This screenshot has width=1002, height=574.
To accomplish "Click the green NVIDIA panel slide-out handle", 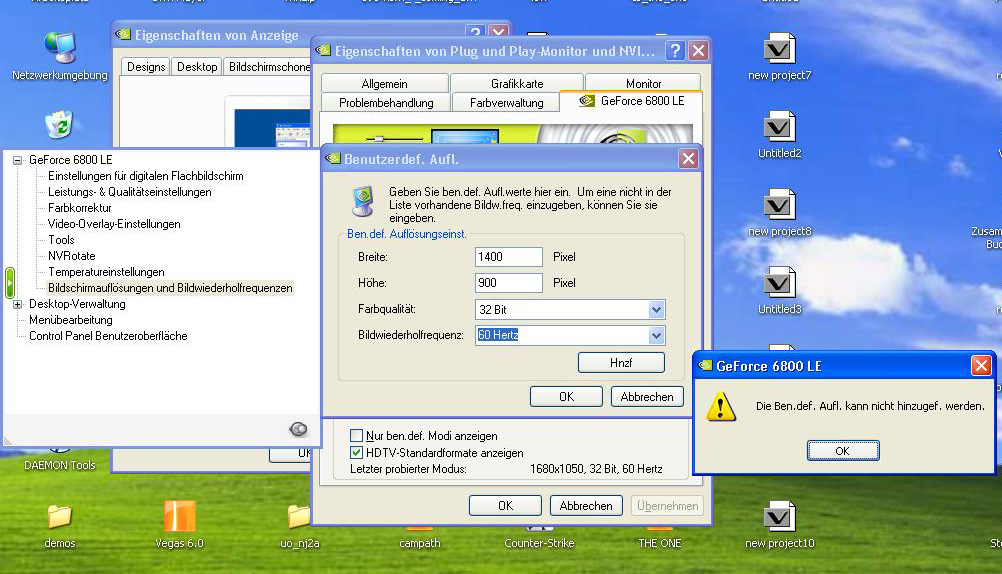I will point(10,281).
